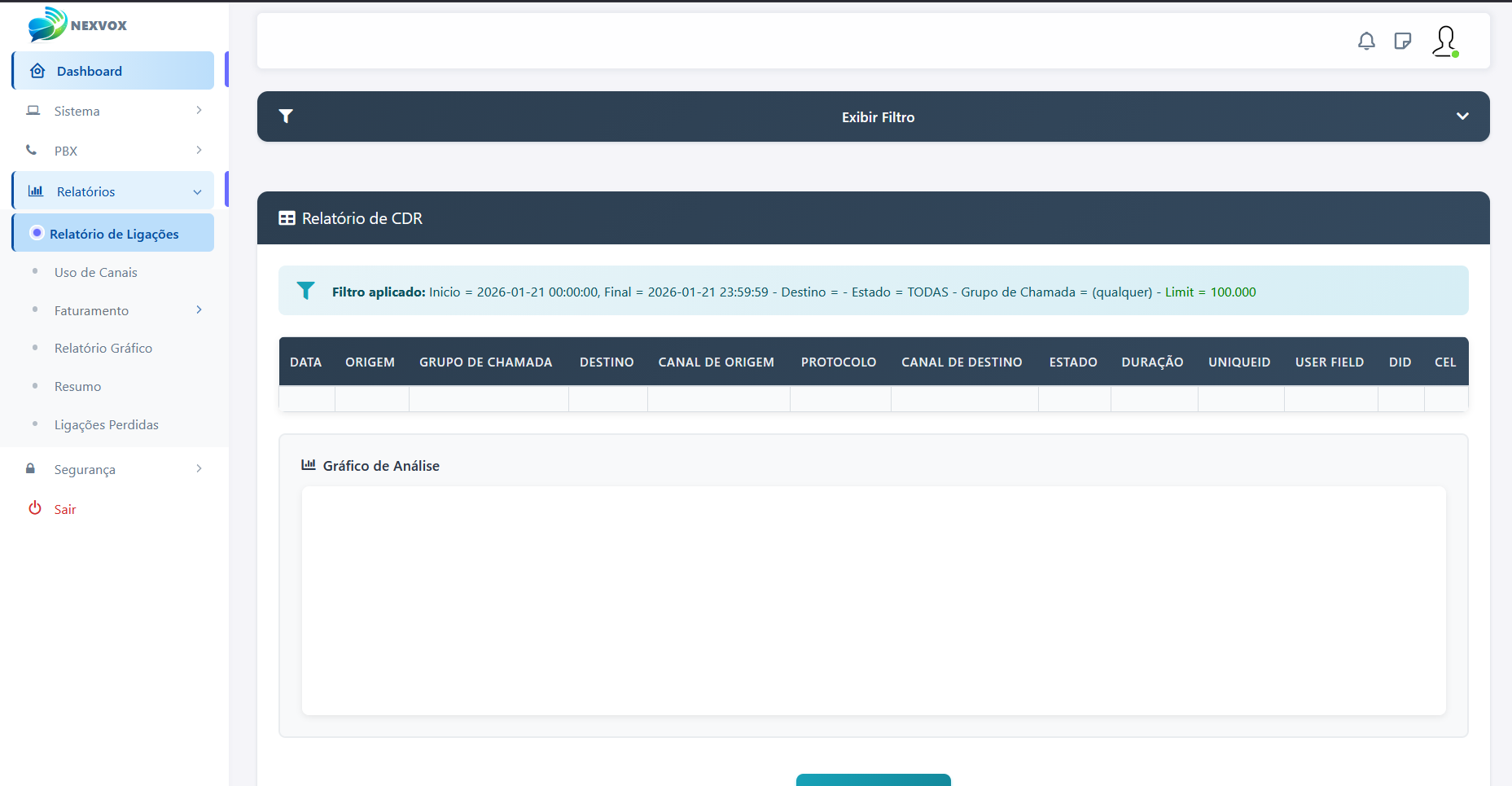This screenshot has width=1512, height=786.
Task: Sort by the DURAÇÃO column header
Action: (x=1152, y=362)
